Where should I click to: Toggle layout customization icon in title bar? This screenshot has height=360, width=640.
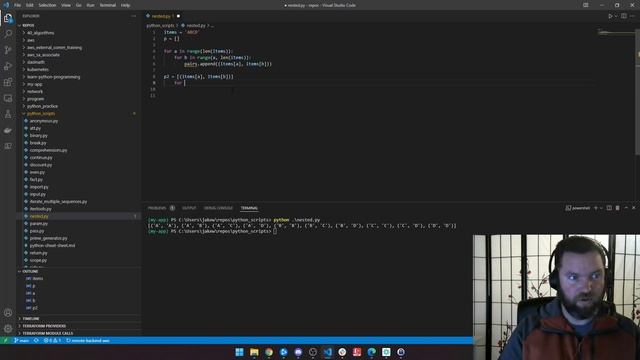point(586,5)
